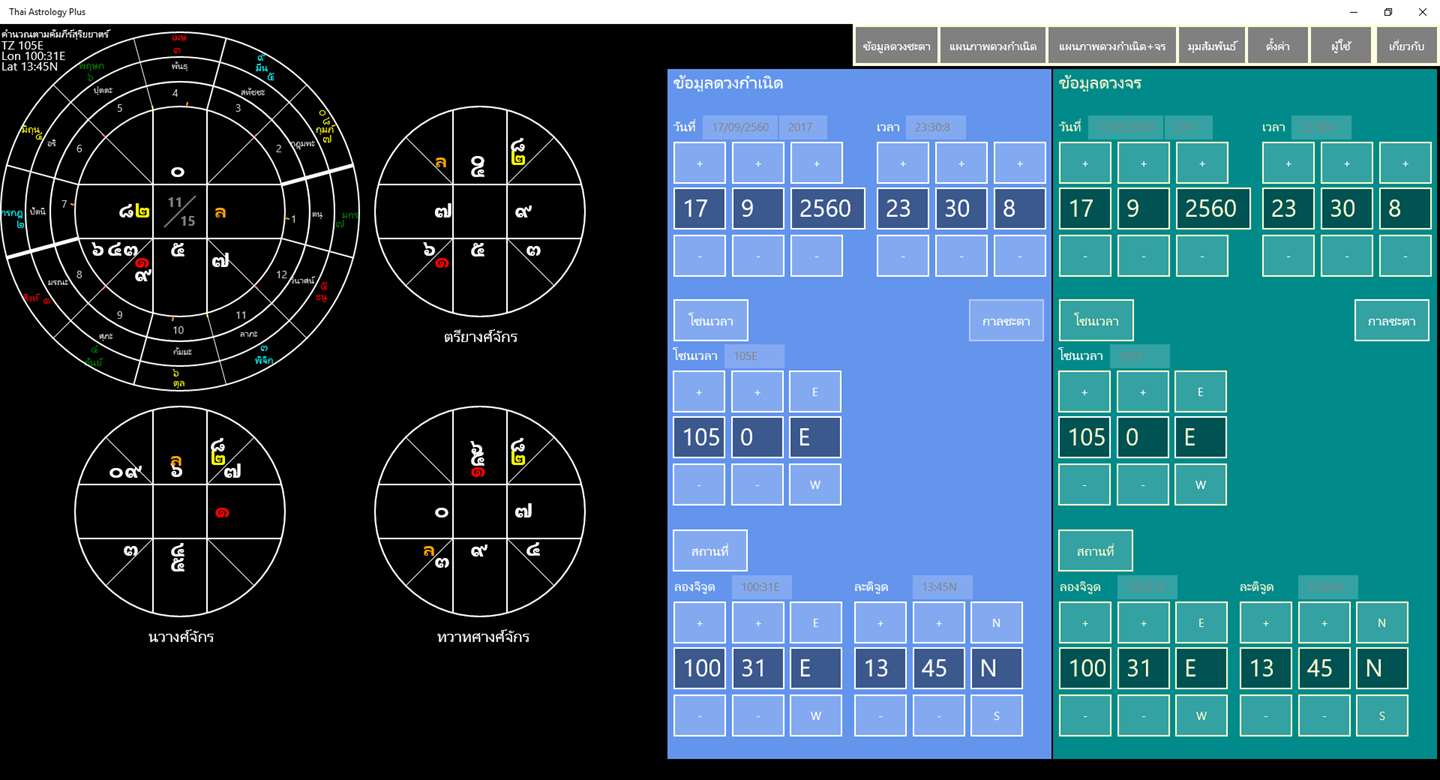Increase birth hour 23 in ข้อมูลดวงกำเนิด panel
This screenshot has height=780, width=1440.
point(903,163)
